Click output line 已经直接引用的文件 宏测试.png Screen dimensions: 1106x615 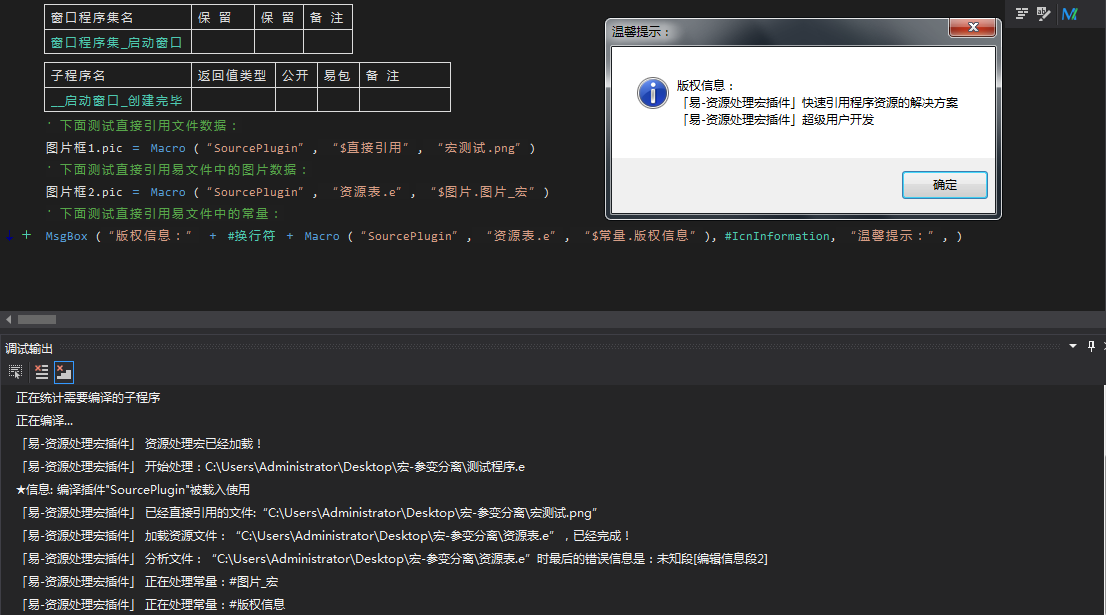click(x=308, y=513)
